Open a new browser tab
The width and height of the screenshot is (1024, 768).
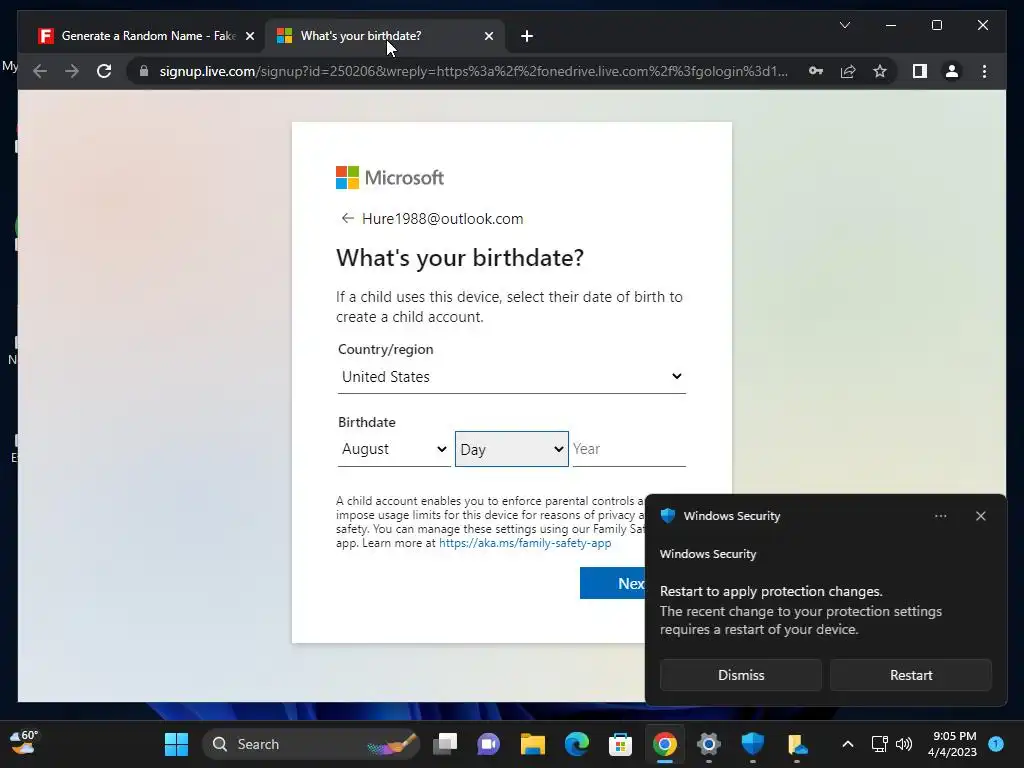pos(527,36)
